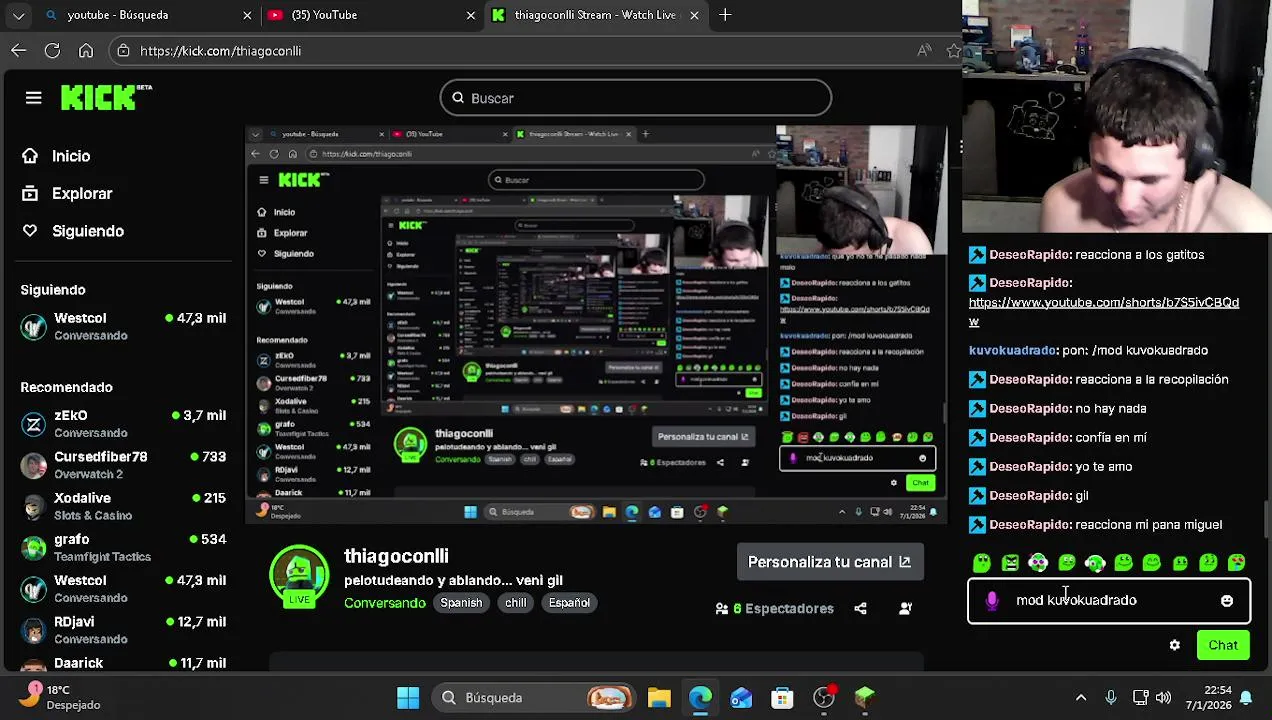Click the 6 Espectadores viewer count

point(775,608)
